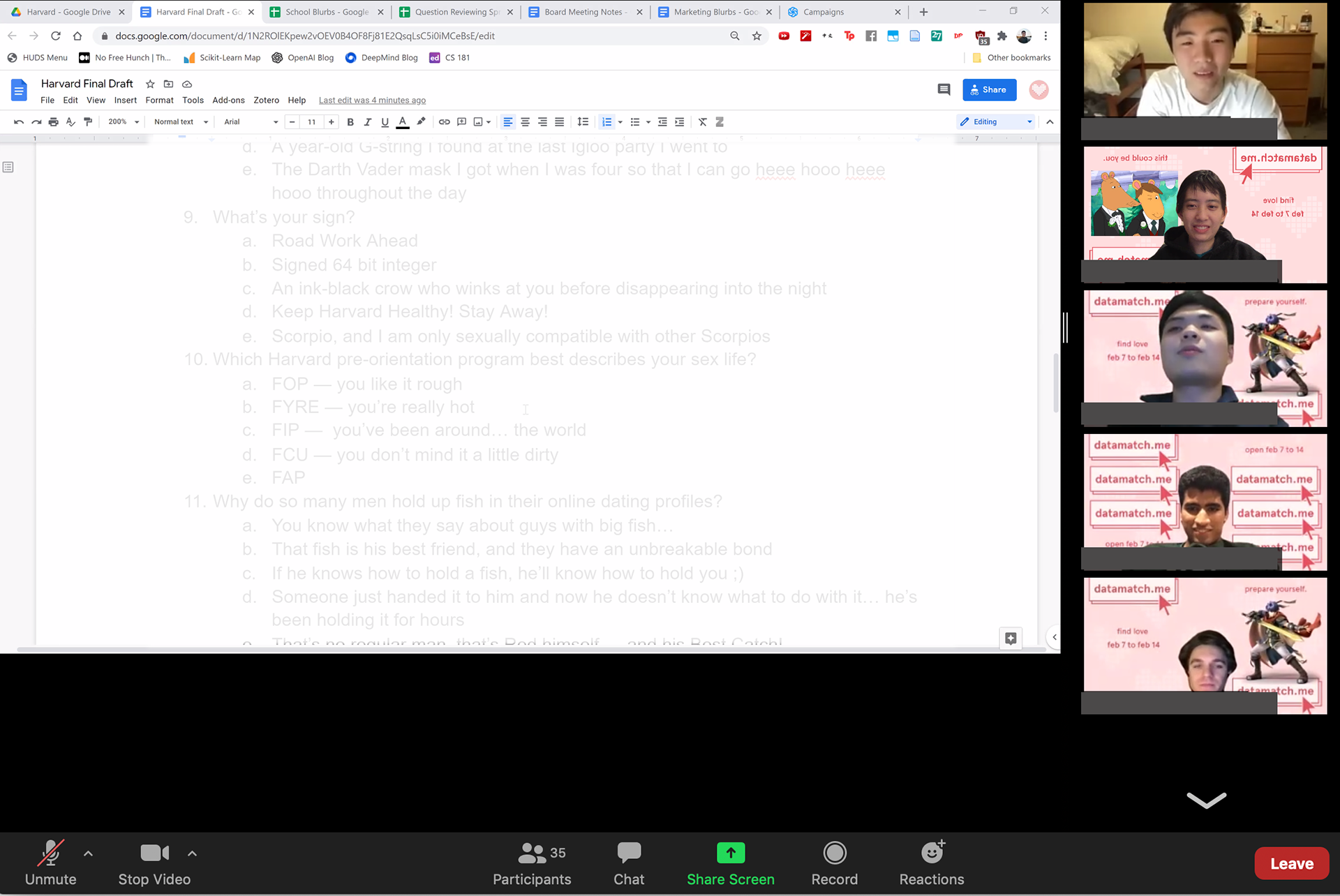Open the 200% zoom level dropdown
Viewport: 1340px width, 896px height.
[124, 121]
